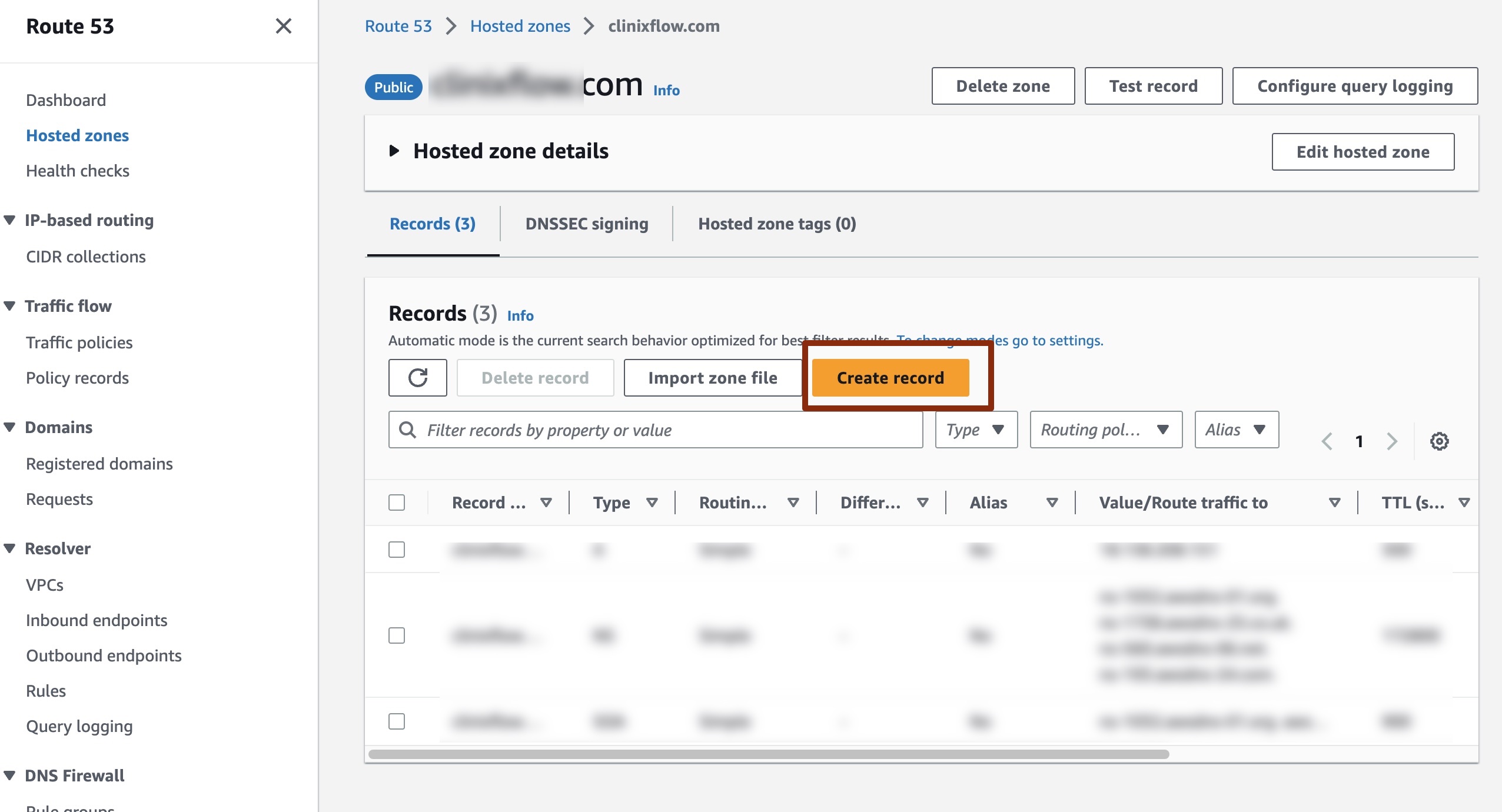
Task: Collapse IP-based routing section
Action: 9,220
